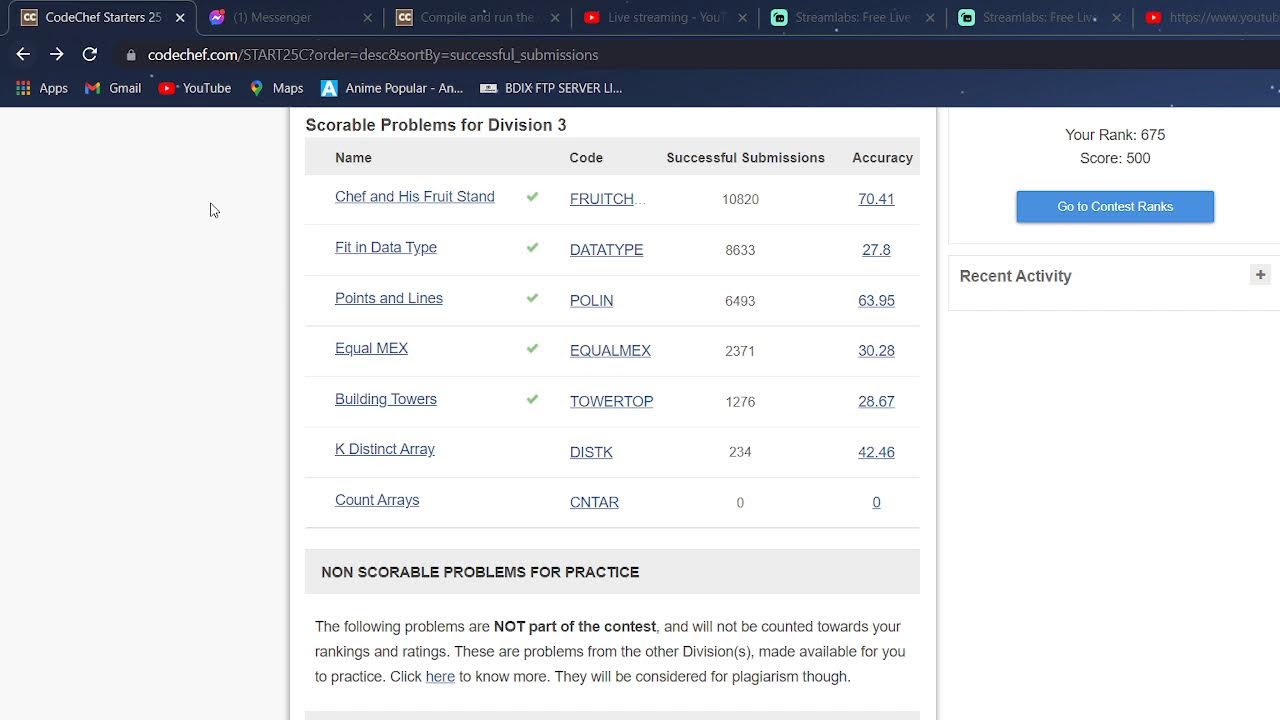Screen dimensions: 1280x720
Task: Reload the page with the refresh icon
Action: click(90, 55)
